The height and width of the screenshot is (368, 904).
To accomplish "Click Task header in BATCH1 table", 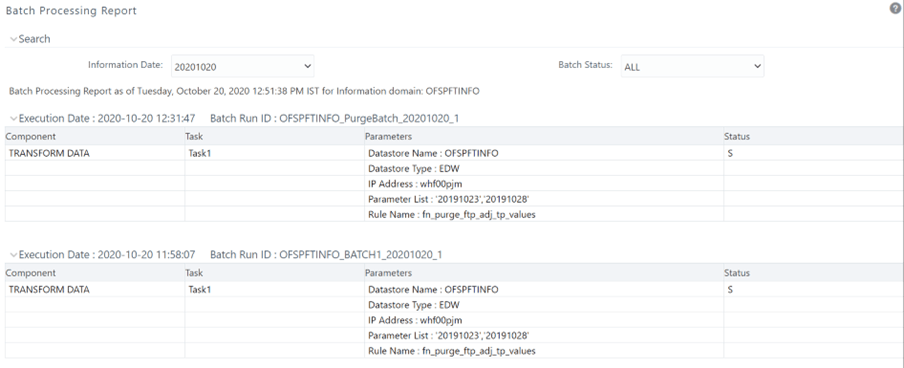I will [x=194, y=273].
